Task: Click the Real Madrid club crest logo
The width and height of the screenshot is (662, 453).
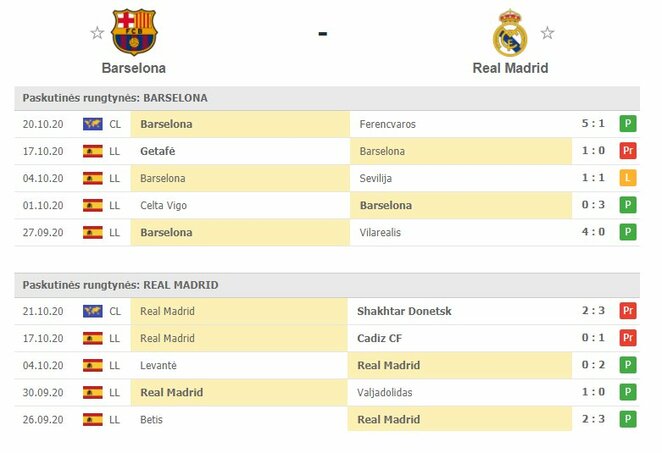Action: (510, 33)
